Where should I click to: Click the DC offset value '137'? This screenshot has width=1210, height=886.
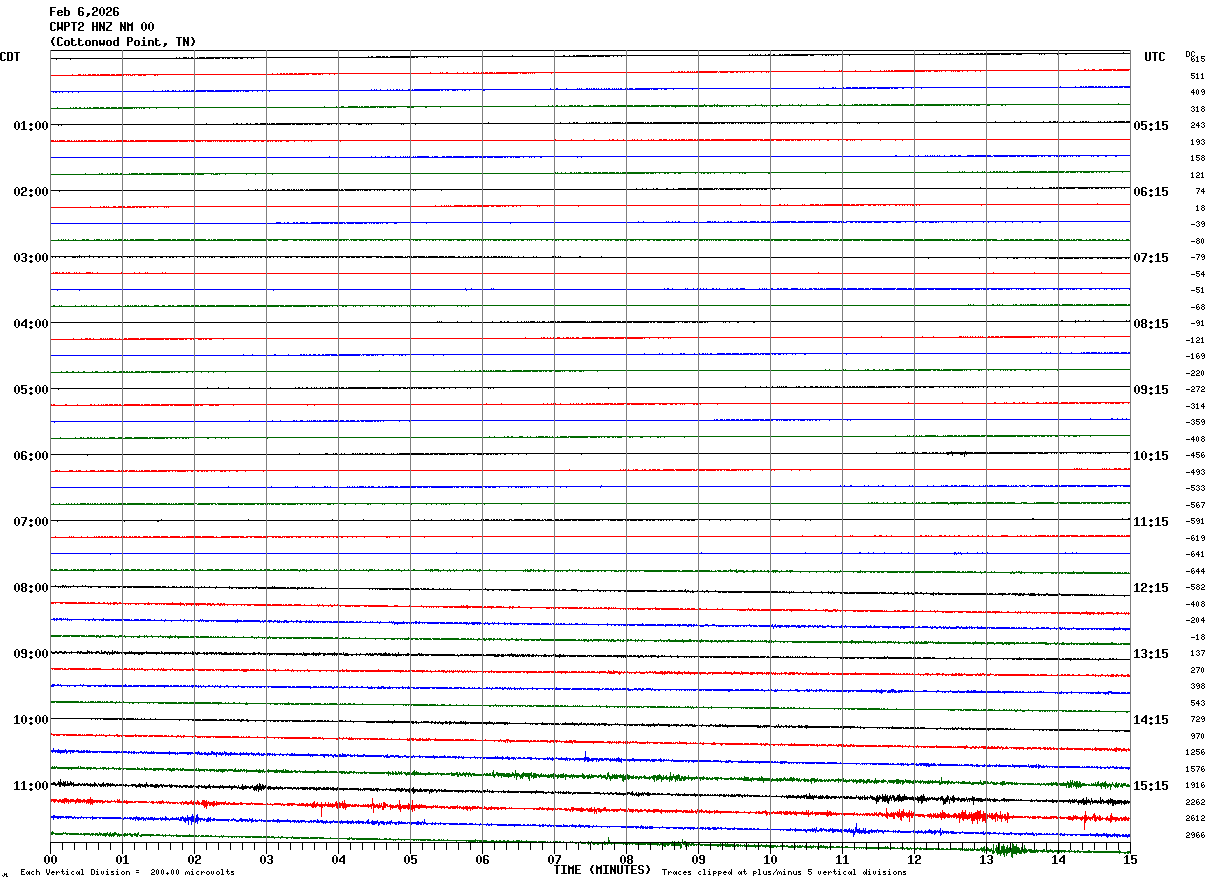point(1197,653)
